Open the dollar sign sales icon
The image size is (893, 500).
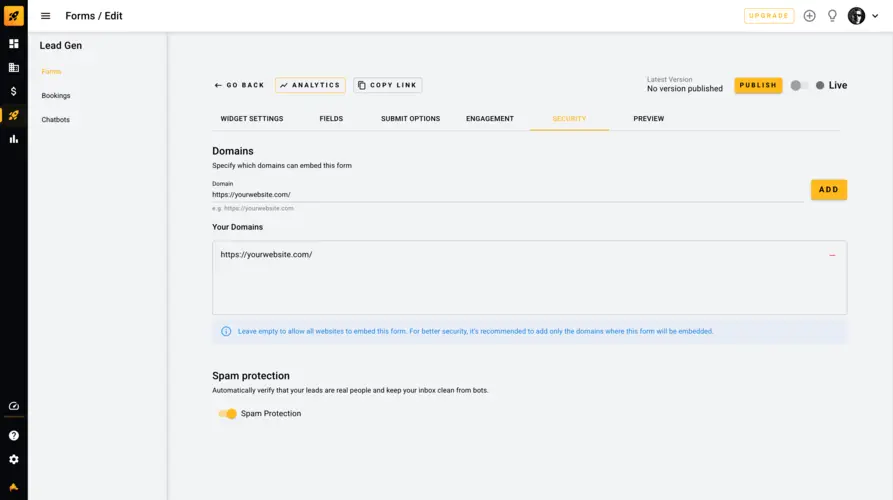point(14,91)
